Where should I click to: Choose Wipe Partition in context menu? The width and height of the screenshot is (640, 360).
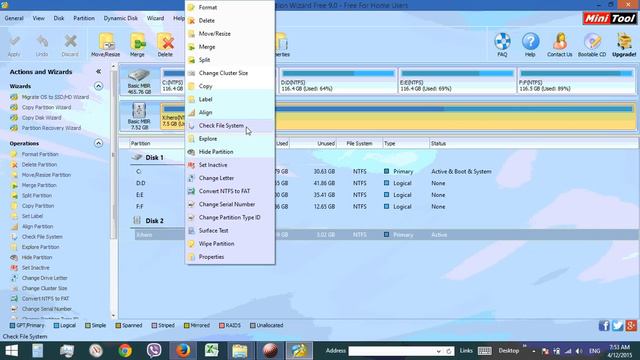pos(230,244)
